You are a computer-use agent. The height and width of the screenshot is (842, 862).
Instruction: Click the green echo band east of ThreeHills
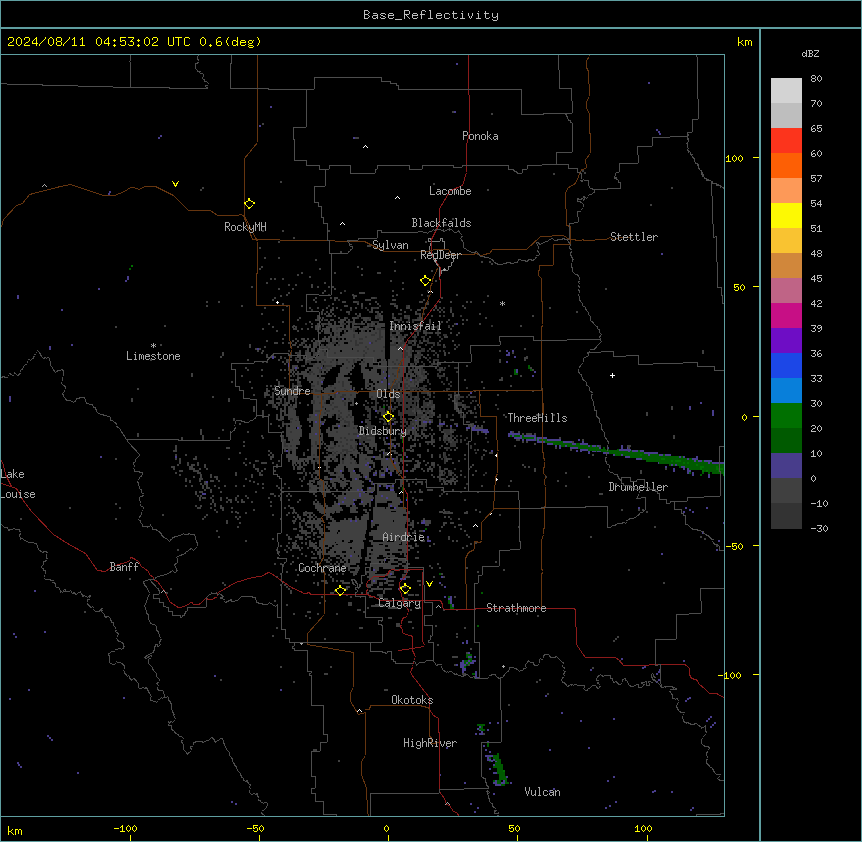click(x=616, y=452)
